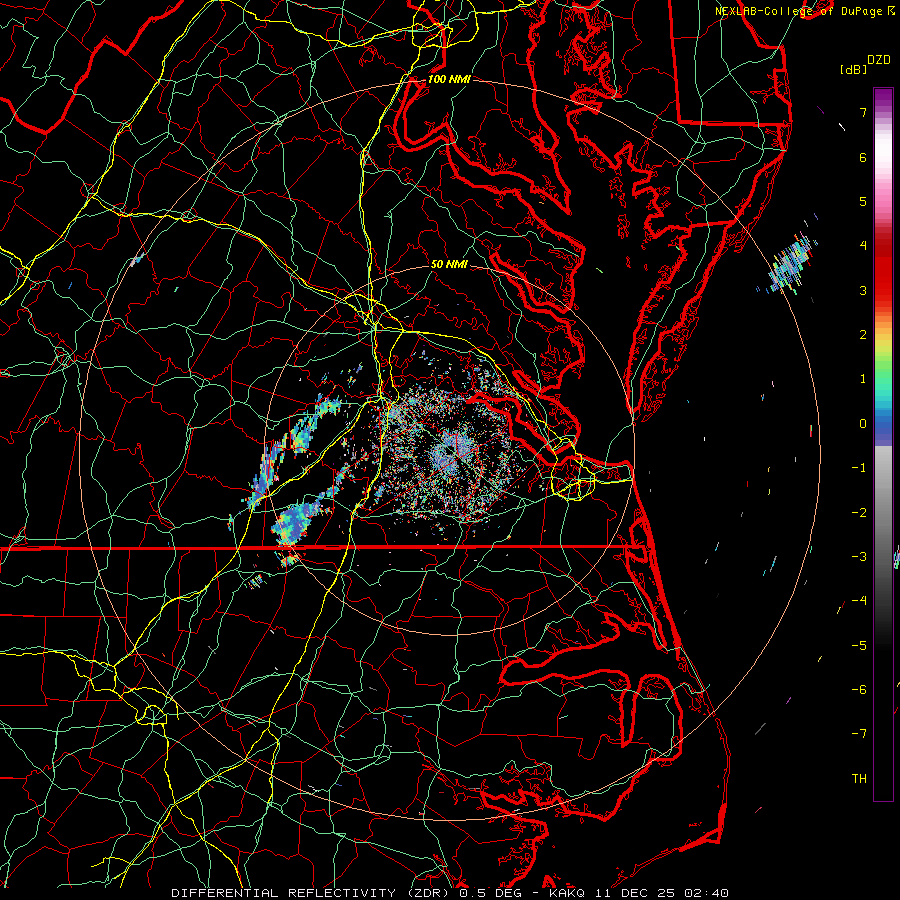Viewport: 900px width, 900px height.
Task: Click the scale value 7 label
Action: coord(863,112)
